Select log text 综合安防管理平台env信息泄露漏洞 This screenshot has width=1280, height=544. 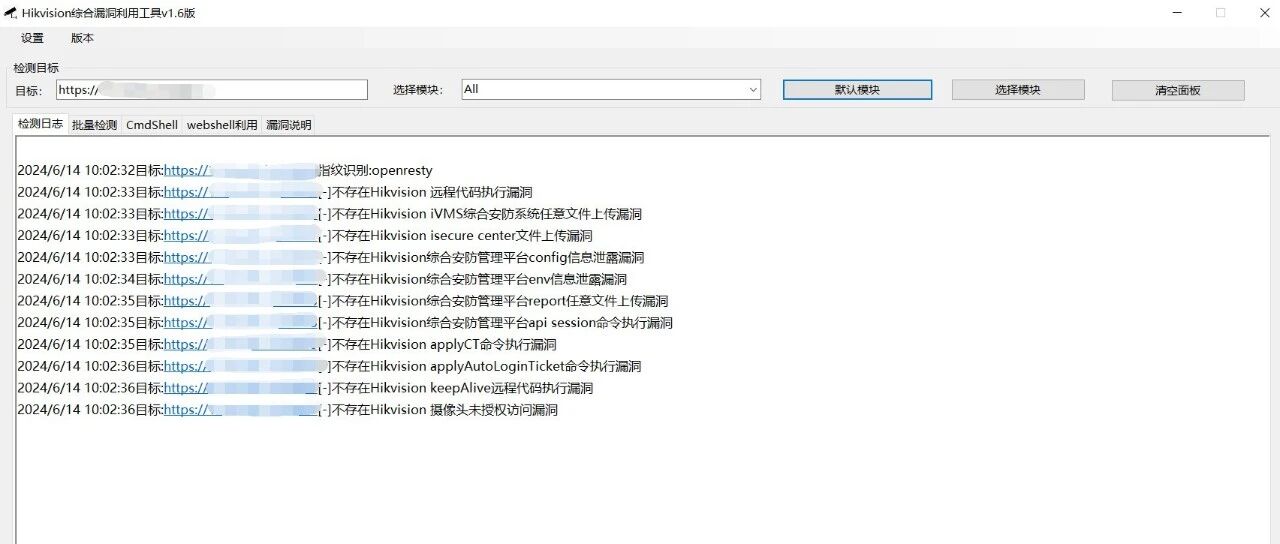click(x=527, y=279)
